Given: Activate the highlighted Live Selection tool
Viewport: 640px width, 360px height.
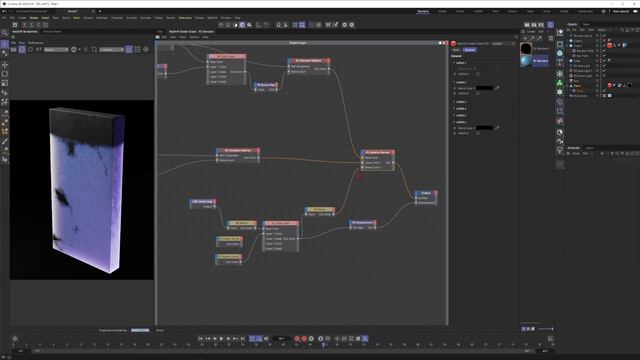Looking at the screenshot, I should pos(4,44).
